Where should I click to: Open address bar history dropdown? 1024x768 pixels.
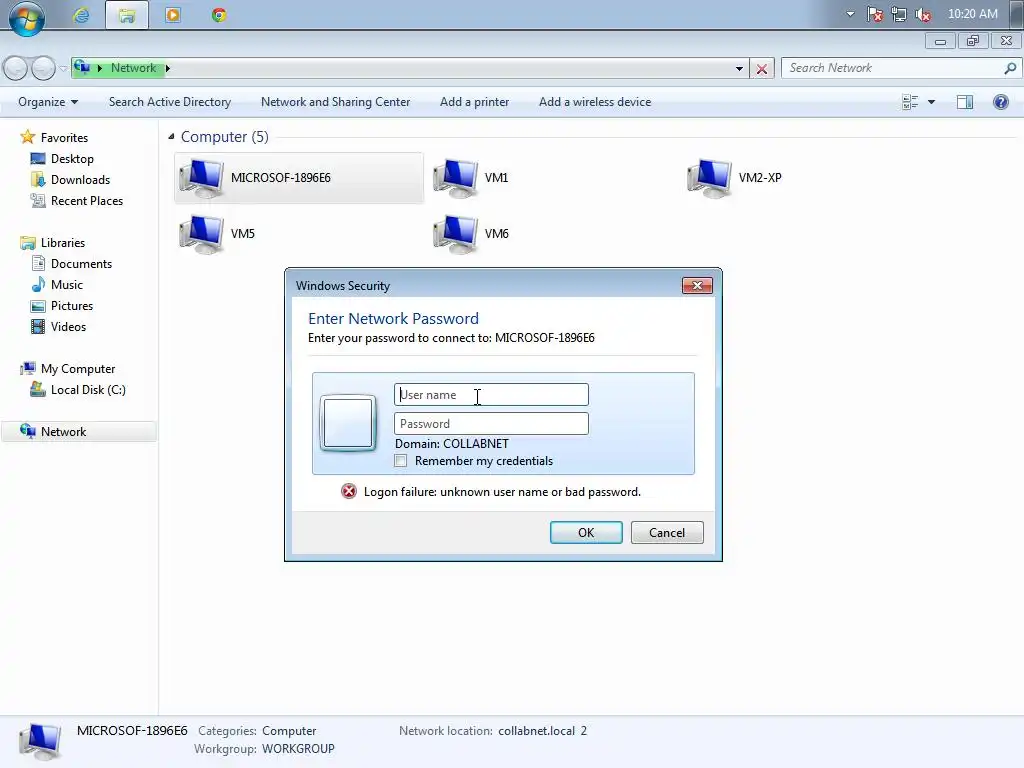point(739,69)
